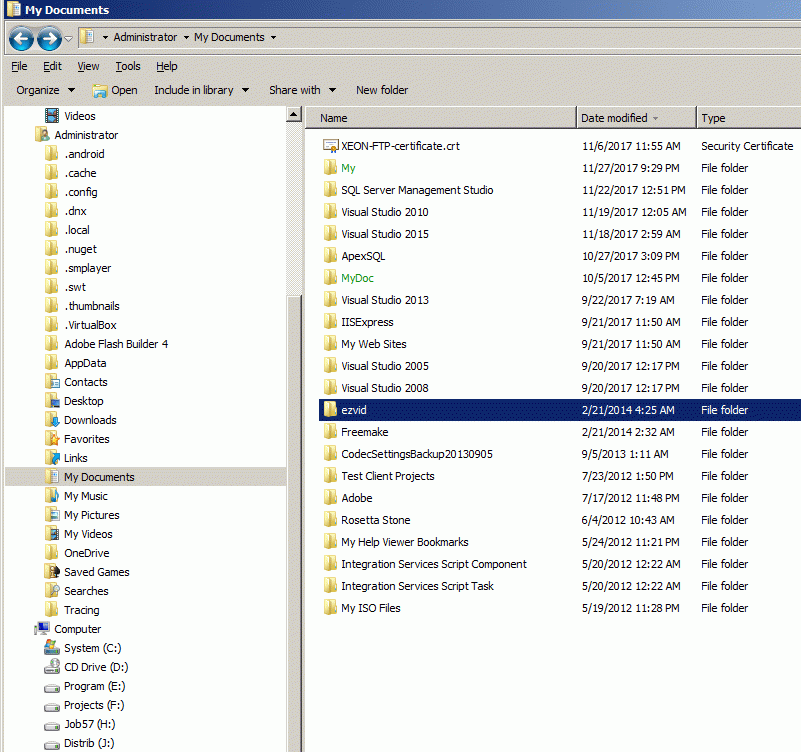The image size is (801, 752).
Task: Open the Edit menu
Action: click(52, 66)
